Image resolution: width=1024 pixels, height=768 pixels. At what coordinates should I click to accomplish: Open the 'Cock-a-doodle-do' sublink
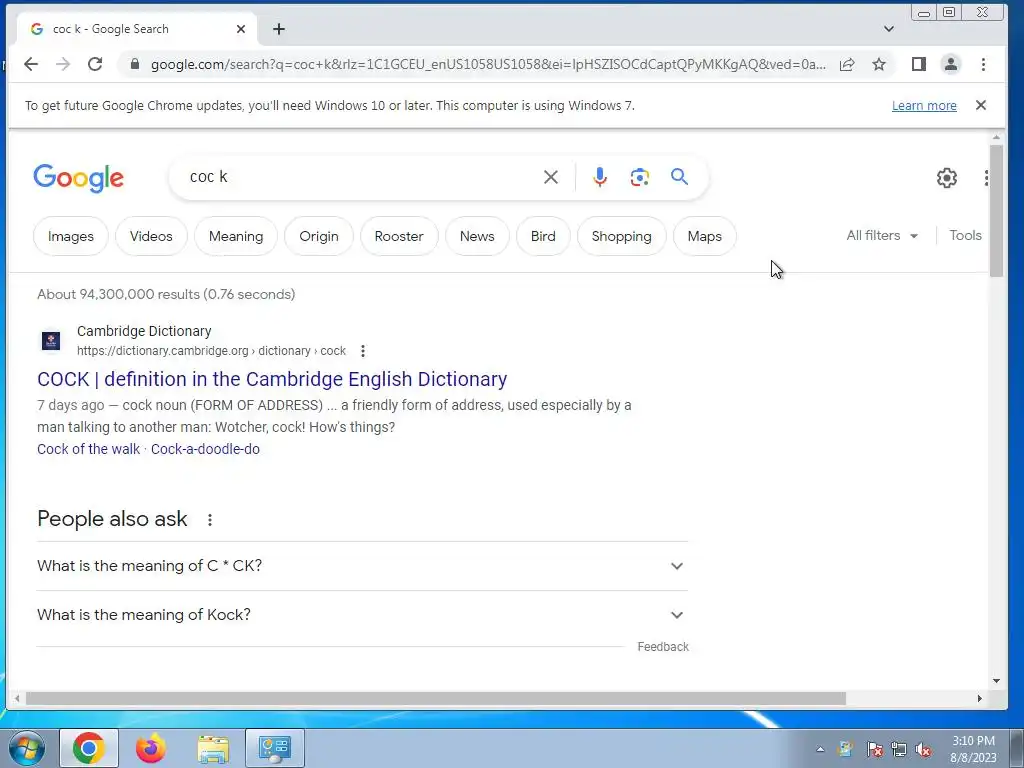click(205, 449)
